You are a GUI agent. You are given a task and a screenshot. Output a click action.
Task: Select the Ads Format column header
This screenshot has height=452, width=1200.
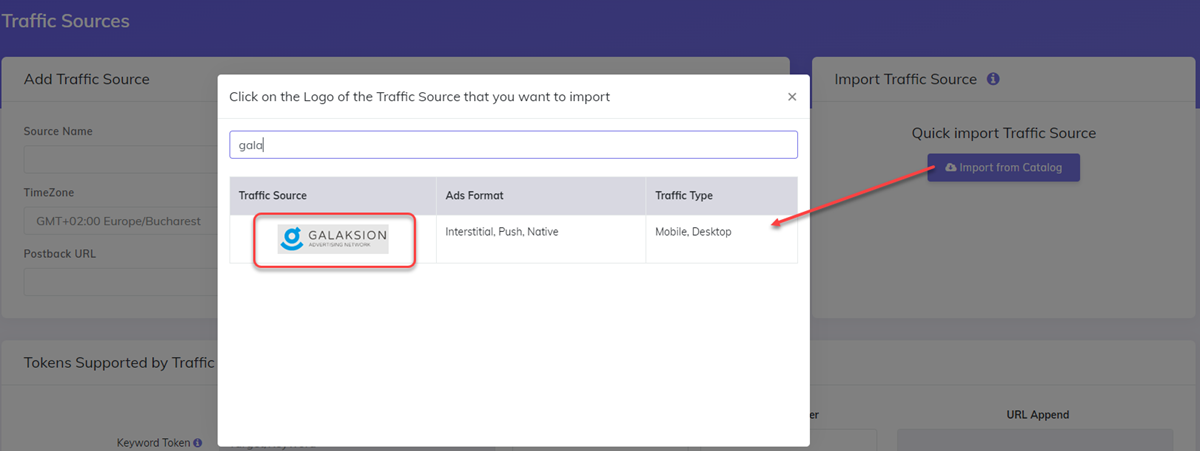point(474,196)
